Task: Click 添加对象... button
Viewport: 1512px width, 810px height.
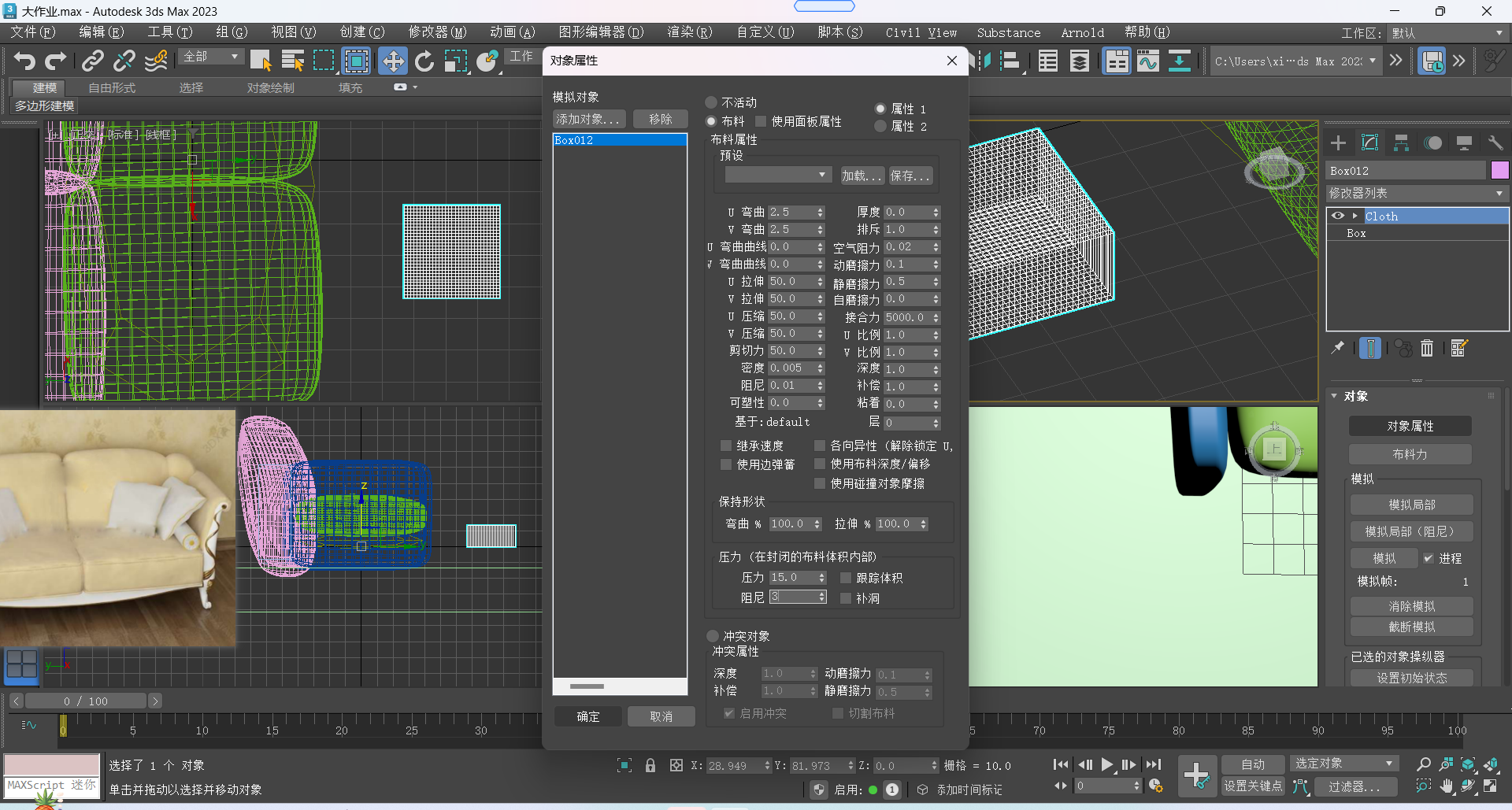Action: pyautogui.click(x=588, y=119)
